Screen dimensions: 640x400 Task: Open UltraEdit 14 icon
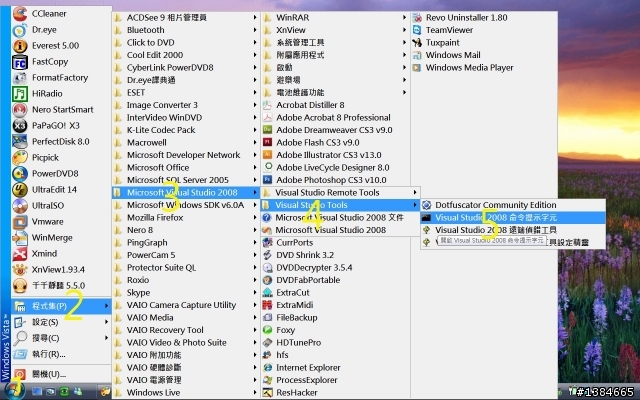(x=61, y=189)
